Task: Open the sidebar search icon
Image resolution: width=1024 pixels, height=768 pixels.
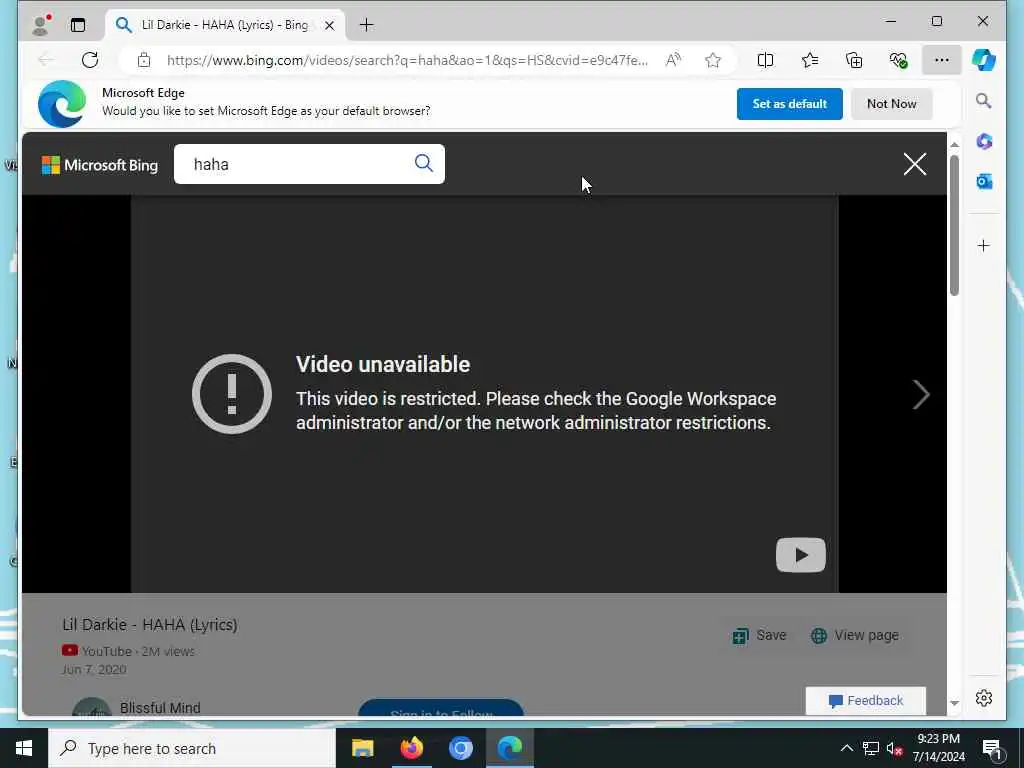Action: point(984,101)
